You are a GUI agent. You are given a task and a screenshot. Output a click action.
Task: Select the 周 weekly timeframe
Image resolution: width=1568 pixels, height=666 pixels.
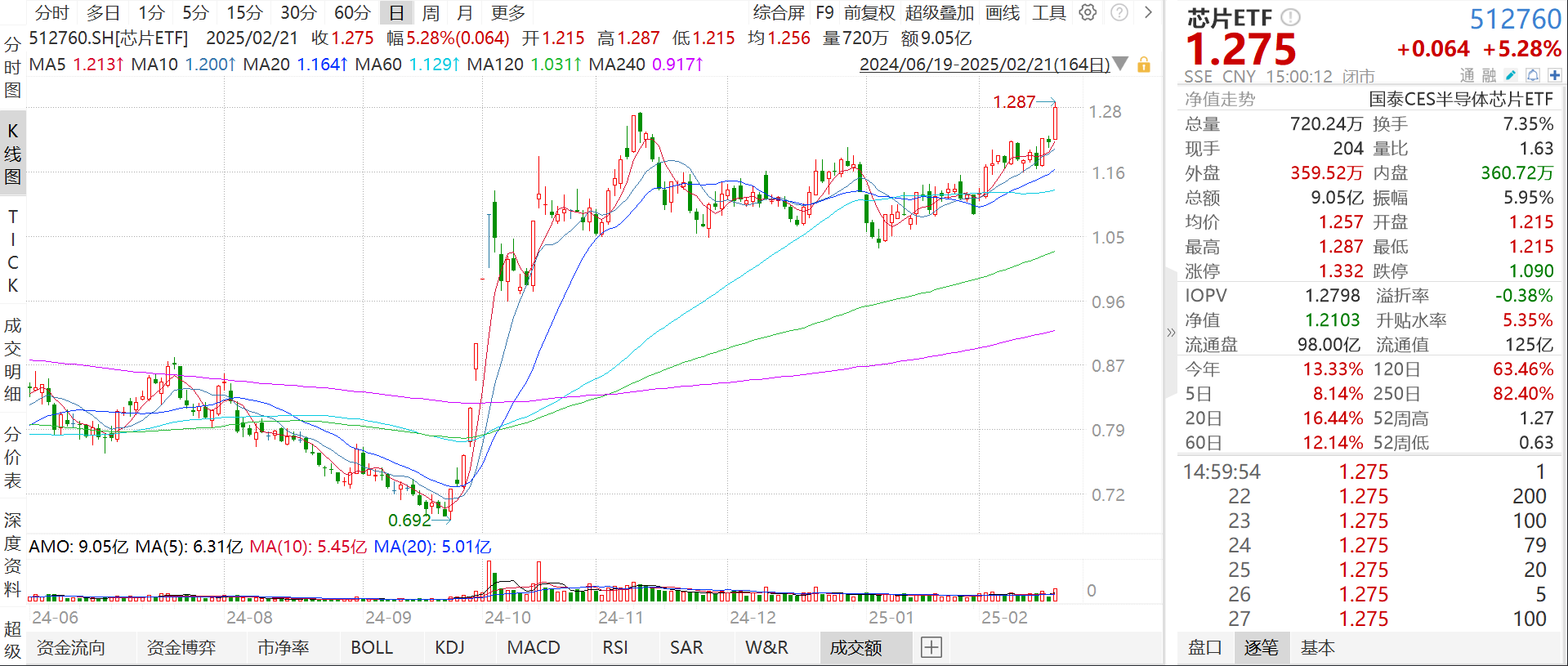pos(431,12)
